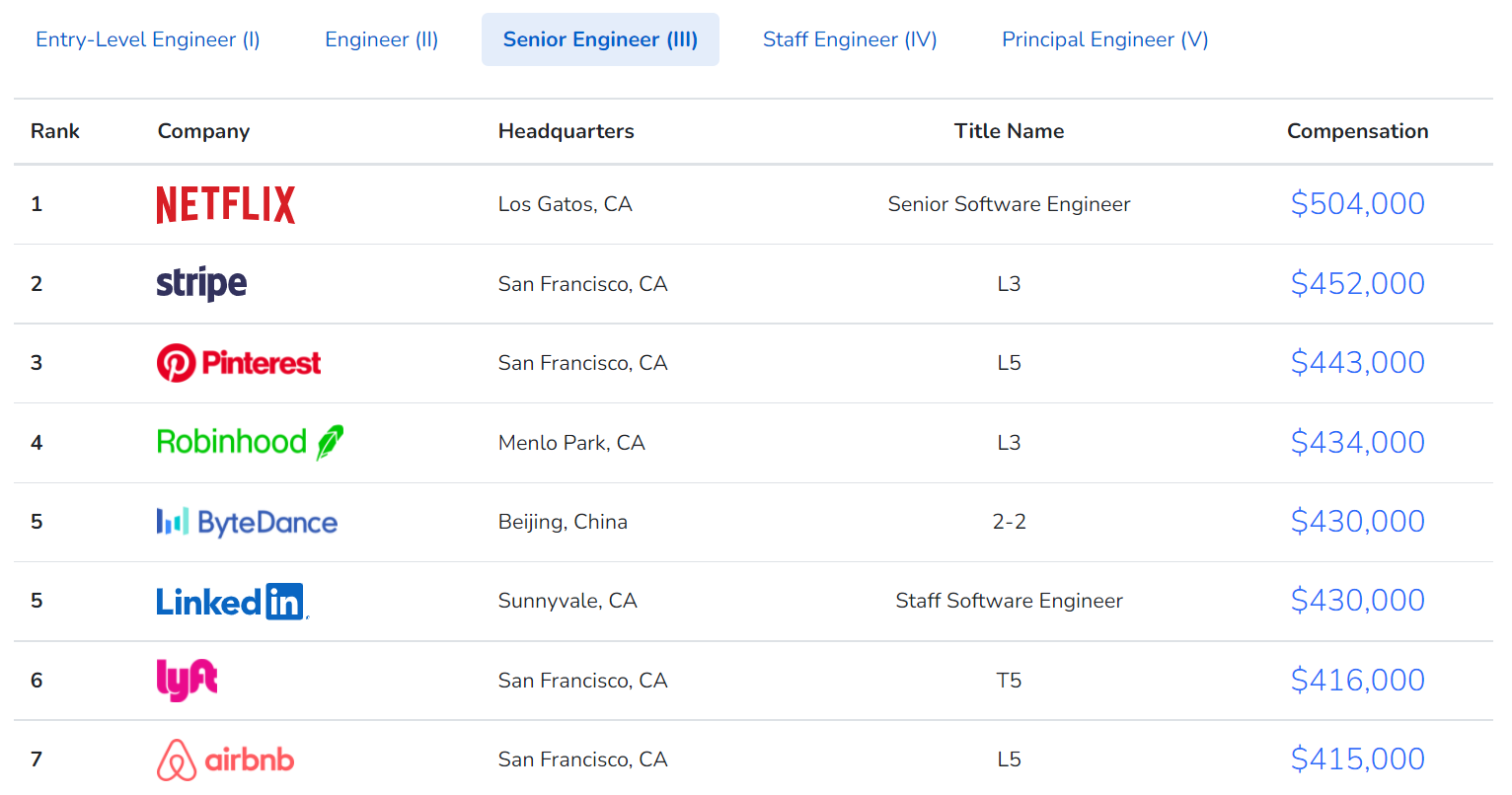Screen dimensions: 1512x795
Task: Switch to Entry-Level Engineer (I) tab
Action: [148, 39]
